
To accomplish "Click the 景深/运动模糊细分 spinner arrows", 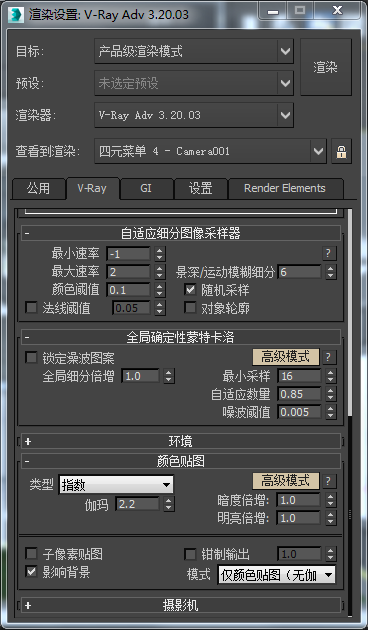I will tap(331, 272).
